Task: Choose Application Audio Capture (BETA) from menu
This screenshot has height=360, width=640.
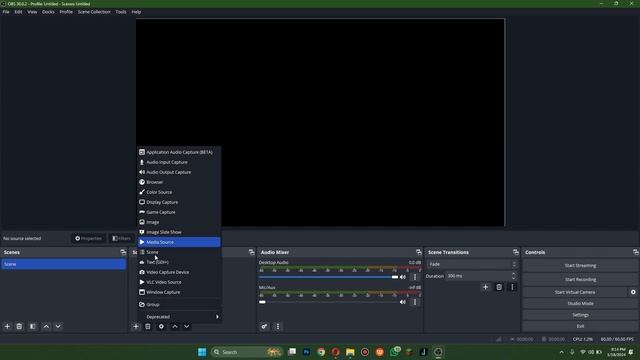Action: pos(180,152)
